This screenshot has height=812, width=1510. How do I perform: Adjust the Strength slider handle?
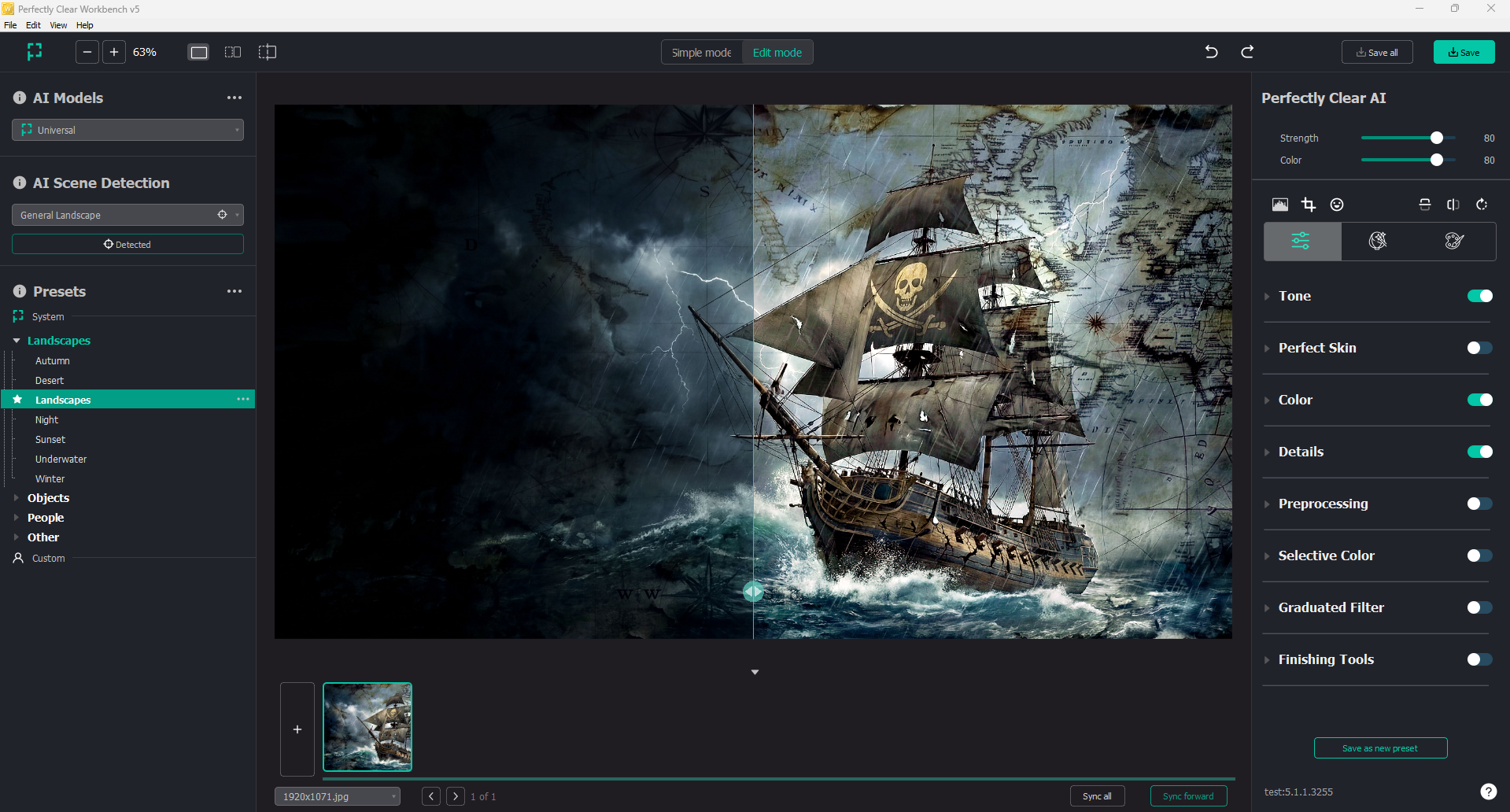[x=1437, y=138]
